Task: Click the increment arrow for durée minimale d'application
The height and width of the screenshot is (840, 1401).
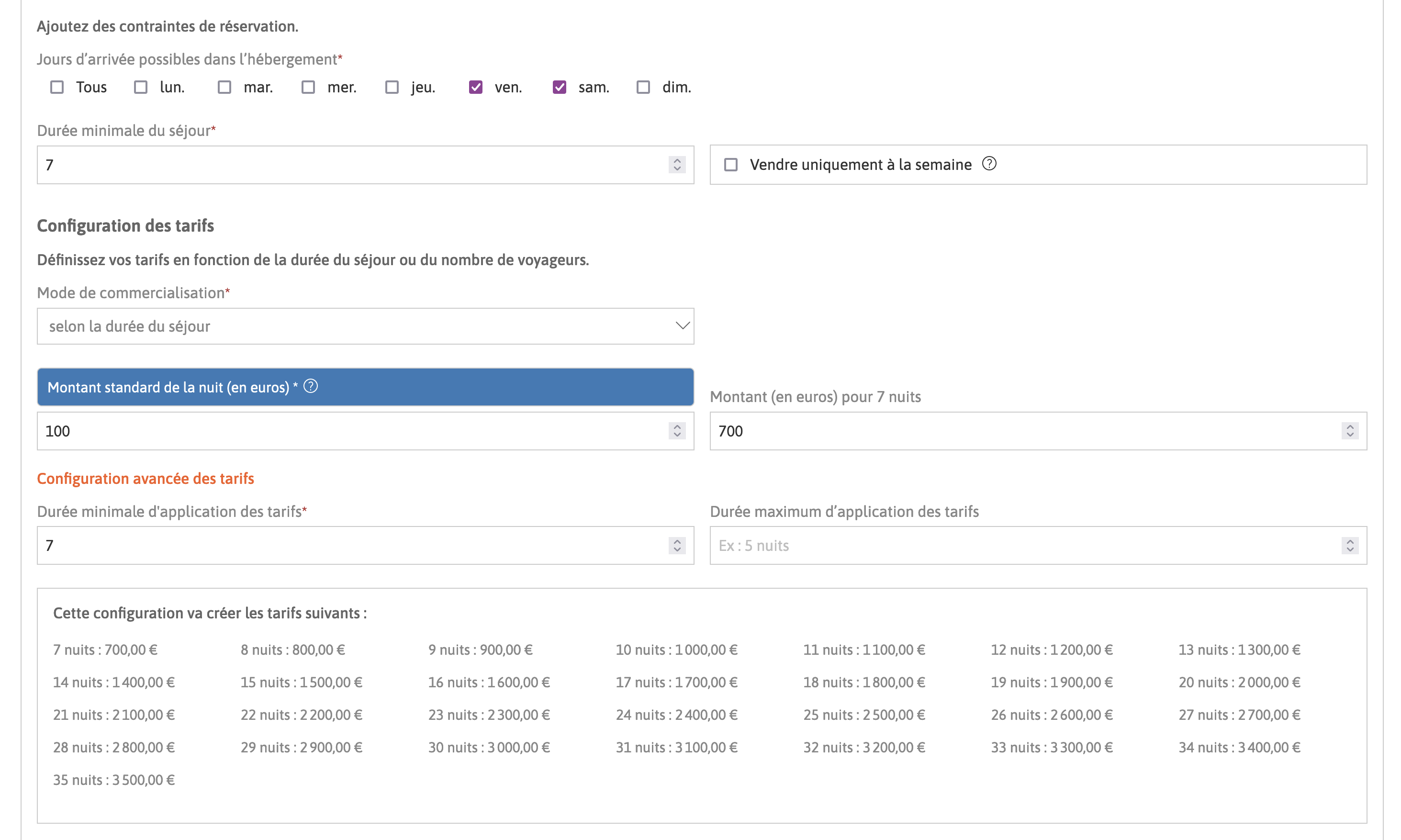Action: click(x=677, y=542)
